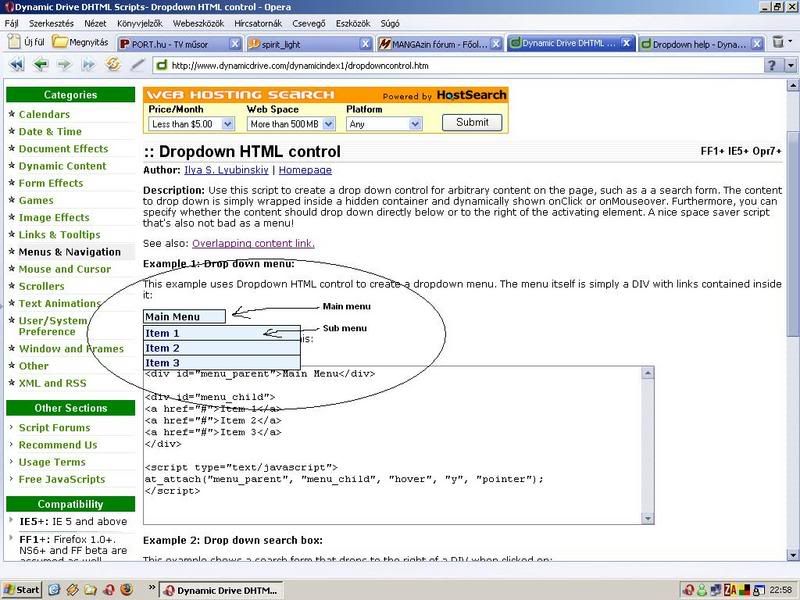
Task: Open the address bar dropdown arrow
Action: pyautogui.click(x=791, y=65)
